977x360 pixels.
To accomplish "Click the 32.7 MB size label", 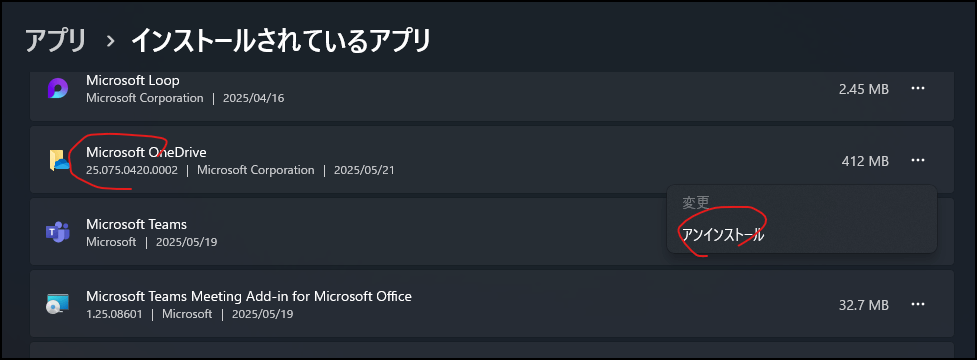I will point(864,305).
